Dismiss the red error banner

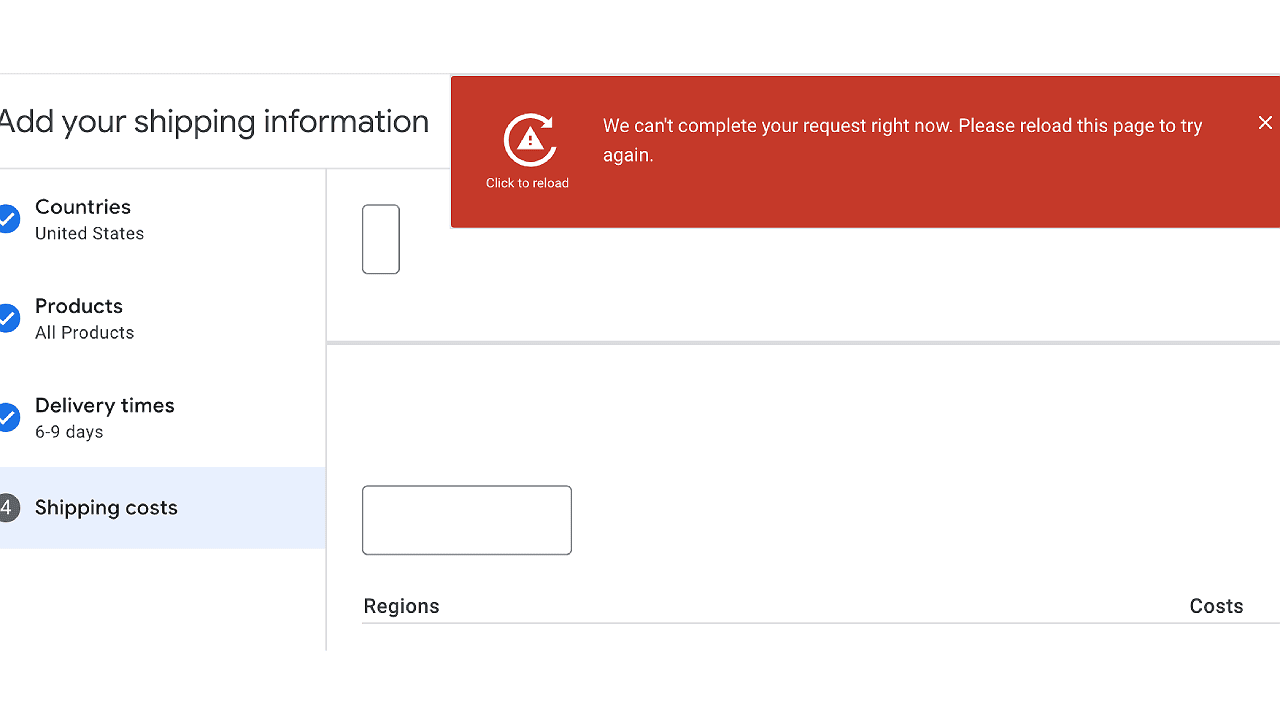coord(1265,122)
